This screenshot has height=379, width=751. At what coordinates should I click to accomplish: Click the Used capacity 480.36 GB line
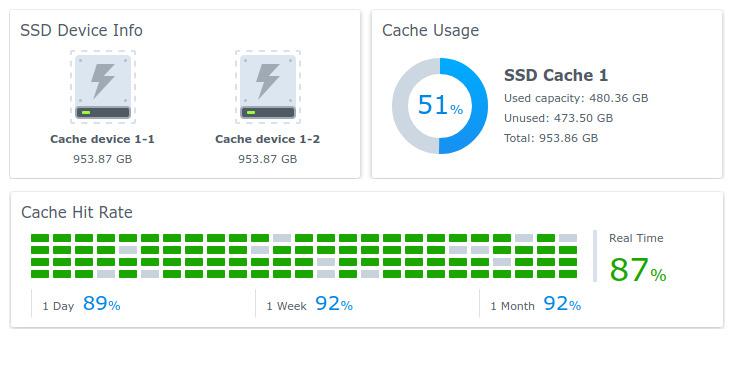[x=576, y=98]
